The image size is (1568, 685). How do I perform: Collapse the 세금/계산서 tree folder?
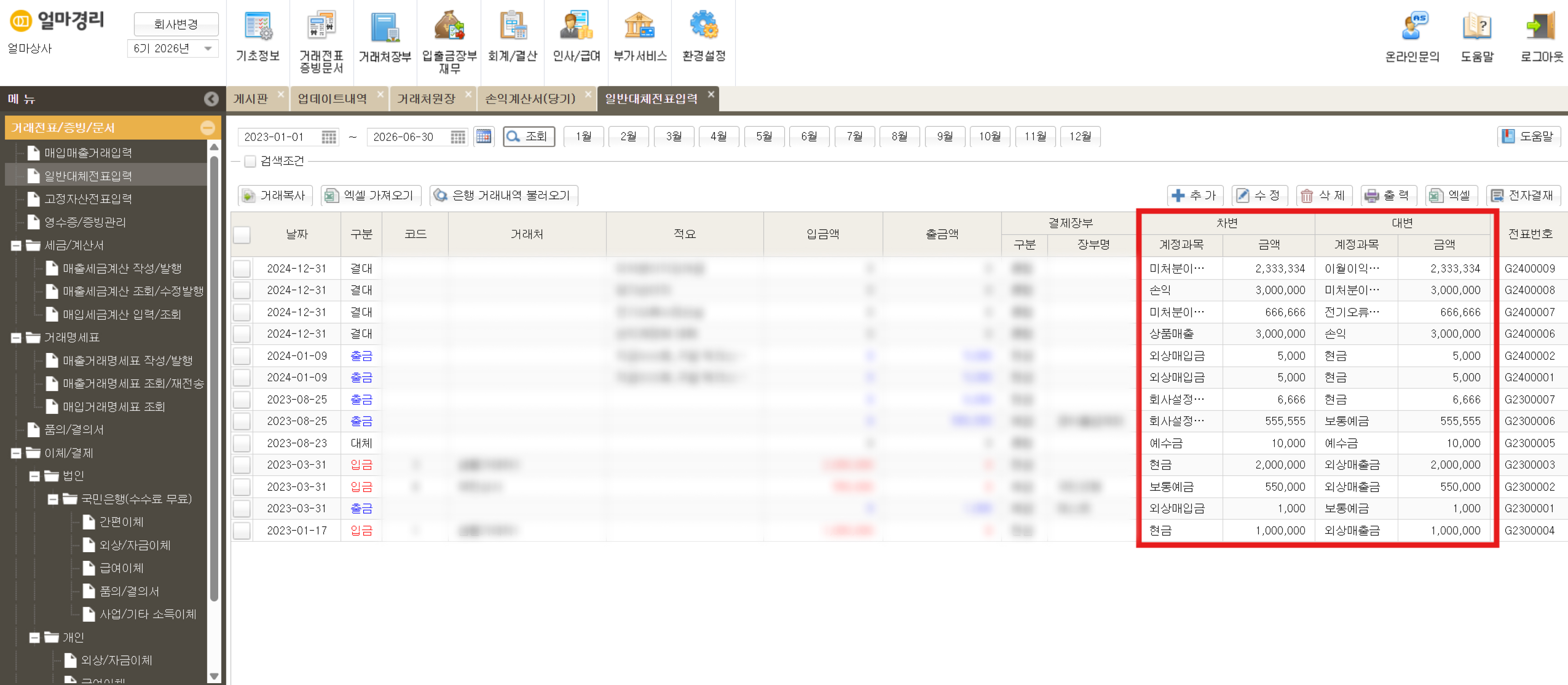(x=16, y=246)
